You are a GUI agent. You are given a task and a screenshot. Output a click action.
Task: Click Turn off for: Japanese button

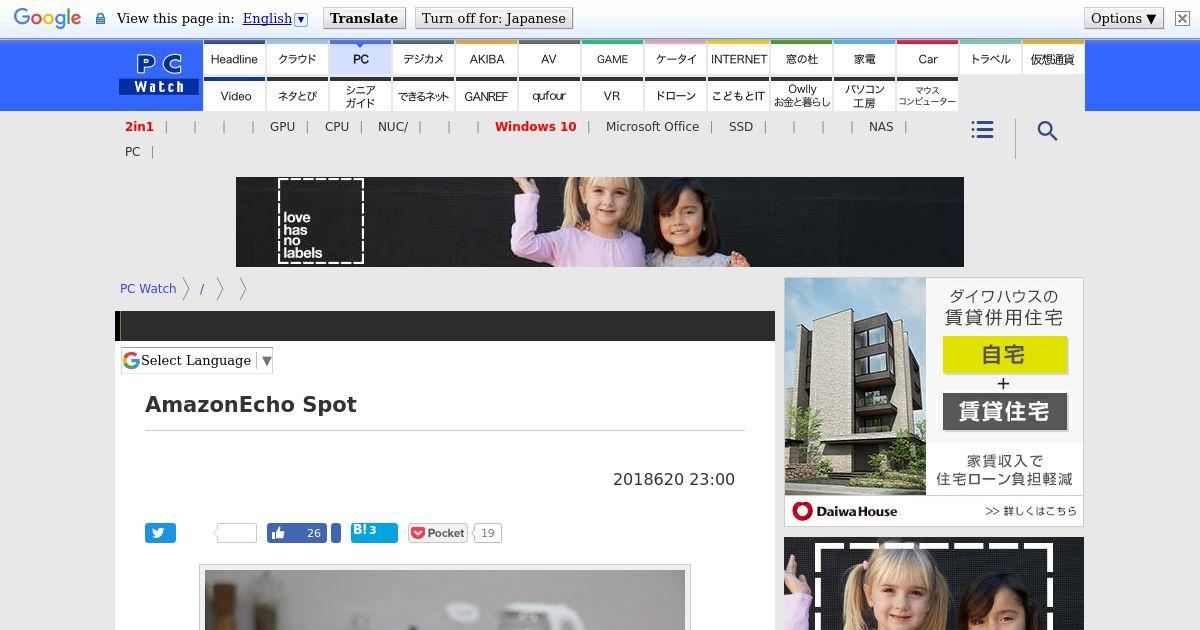pyautogui.click(x=494, y=18)
